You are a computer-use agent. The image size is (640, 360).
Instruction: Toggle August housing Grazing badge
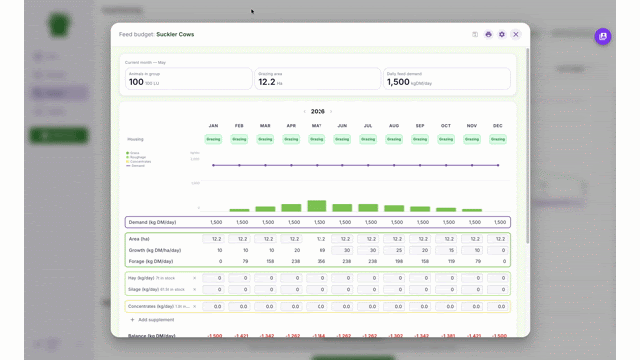tap(394, 139)
